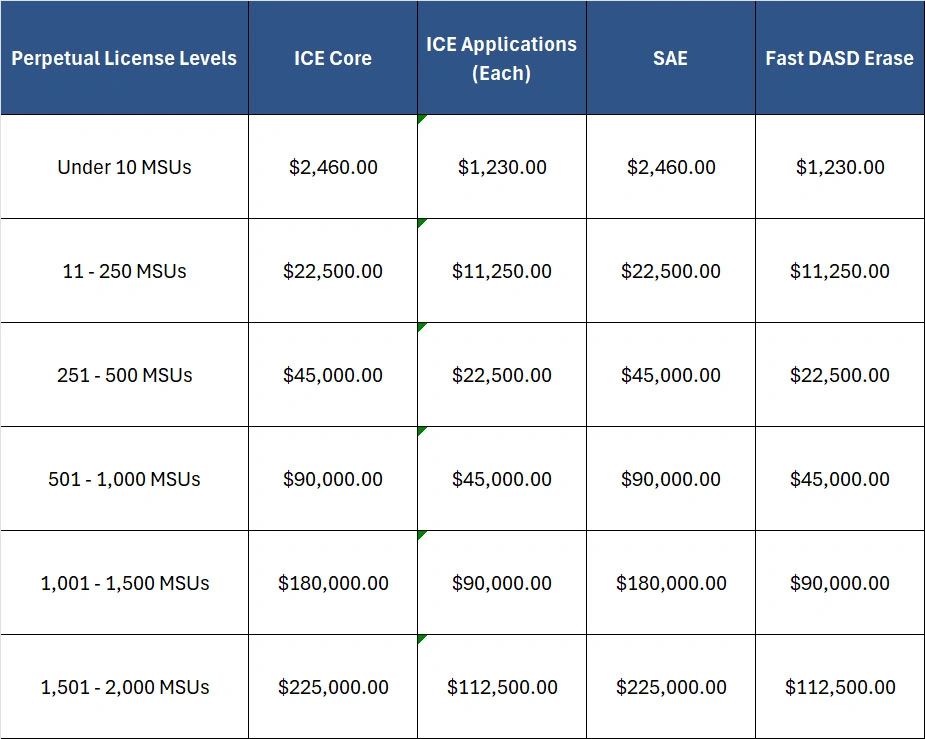Select the 1,501 - 2,000 MSUs row label

pos(124,687)
